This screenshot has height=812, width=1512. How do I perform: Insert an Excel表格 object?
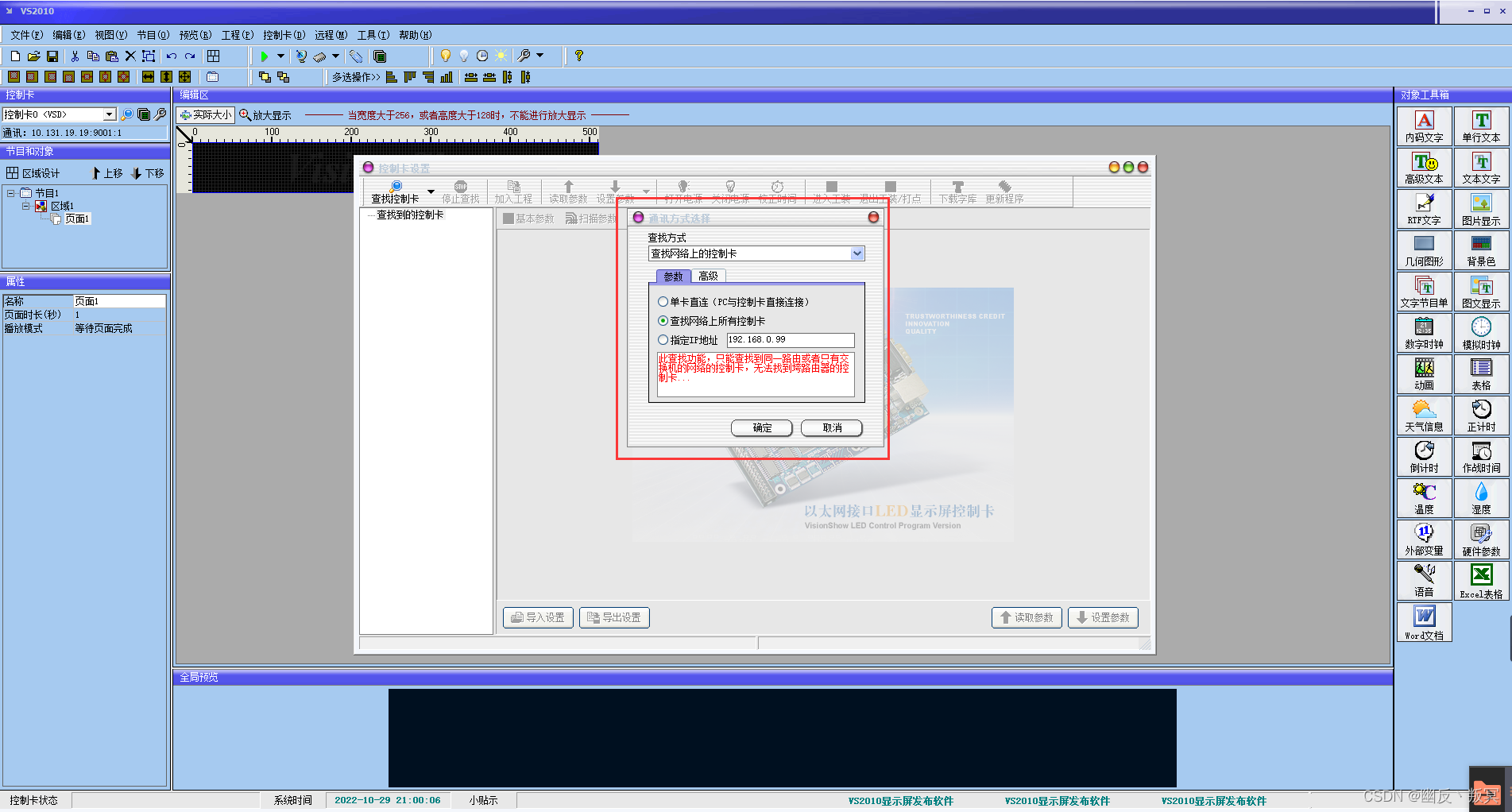1482,581
